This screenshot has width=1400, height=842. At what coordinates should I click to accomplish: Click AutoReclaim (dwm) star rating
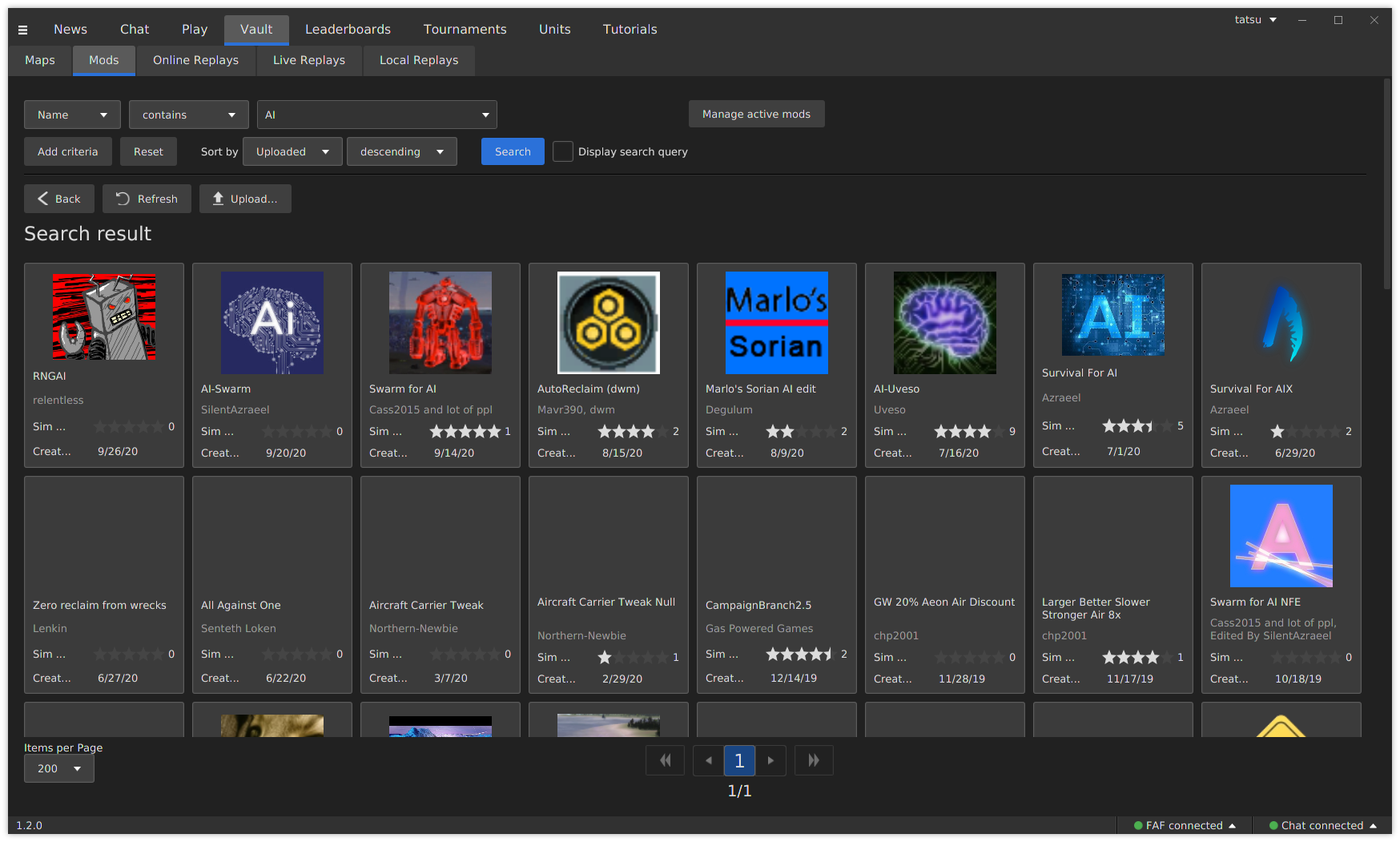[634, 431]
